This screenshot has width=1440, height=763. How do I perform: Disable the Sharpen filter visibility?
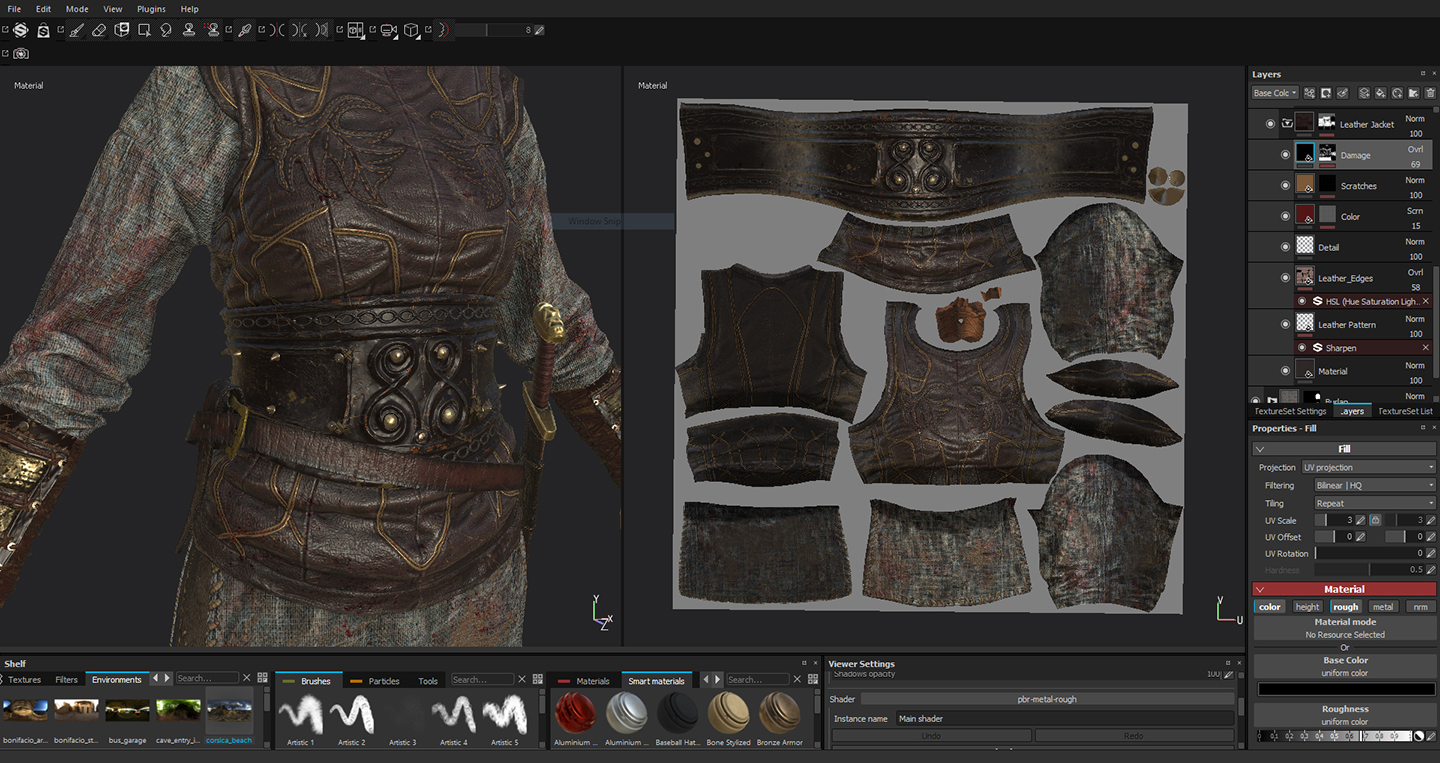click(1302, 347)
